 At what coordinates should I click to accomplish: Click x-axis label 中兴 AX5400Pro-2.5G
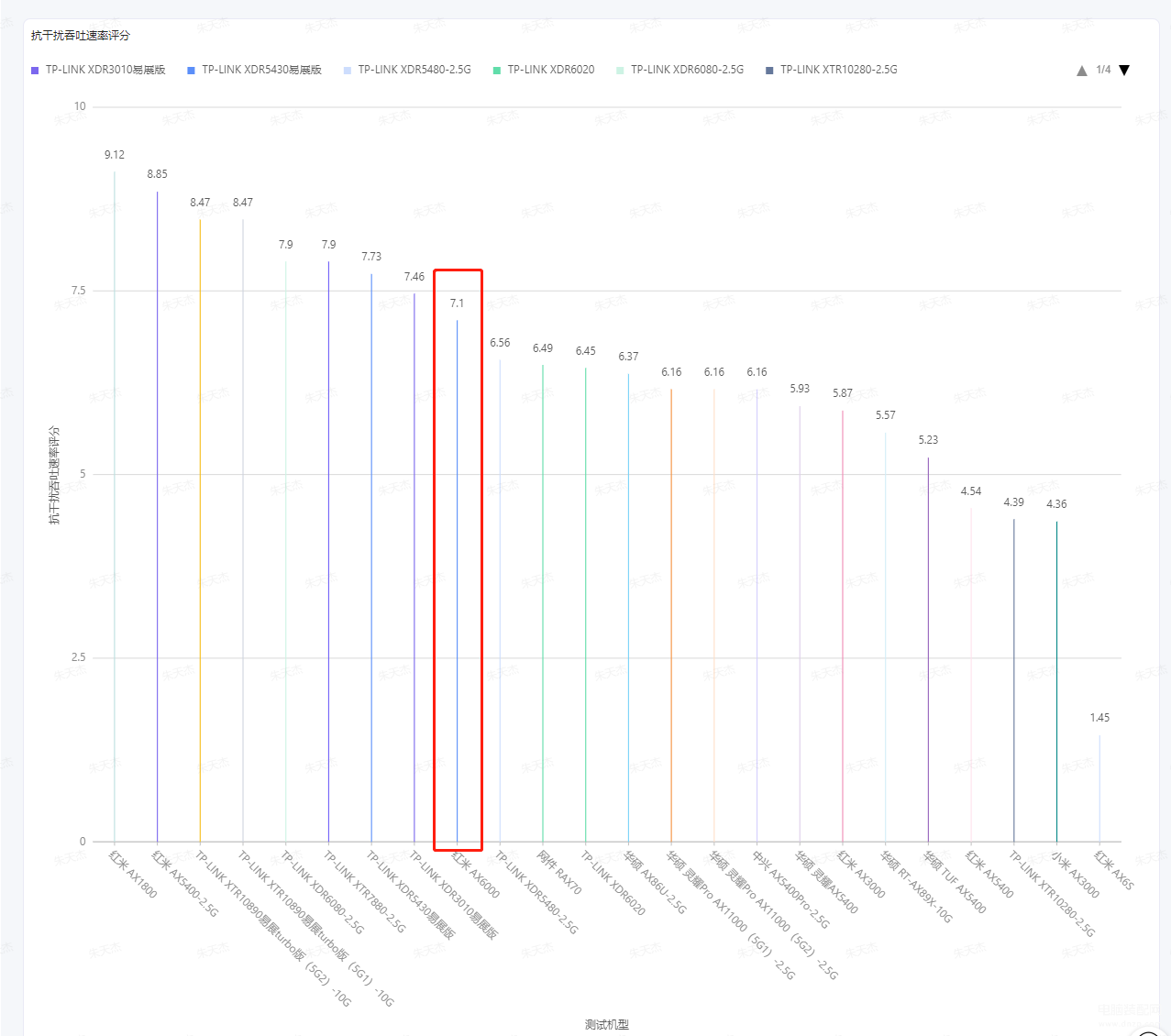(790, 889)
